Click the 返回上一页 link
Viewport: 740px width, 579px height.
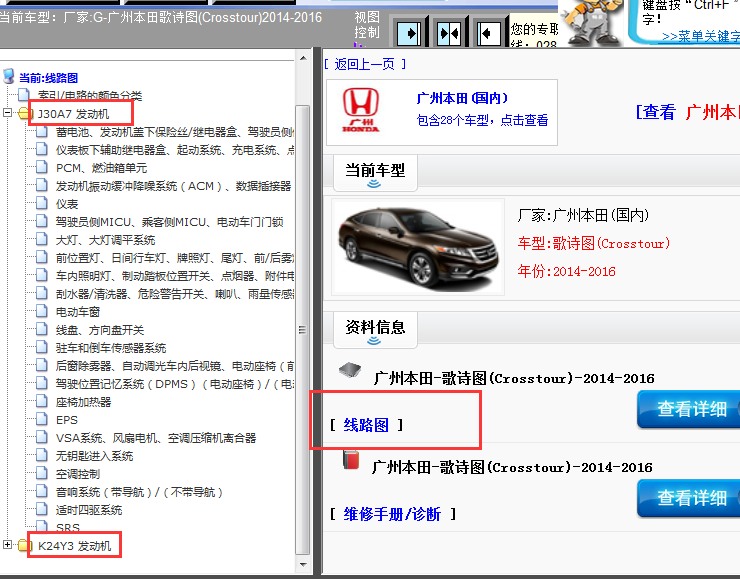tap(364, 64)
